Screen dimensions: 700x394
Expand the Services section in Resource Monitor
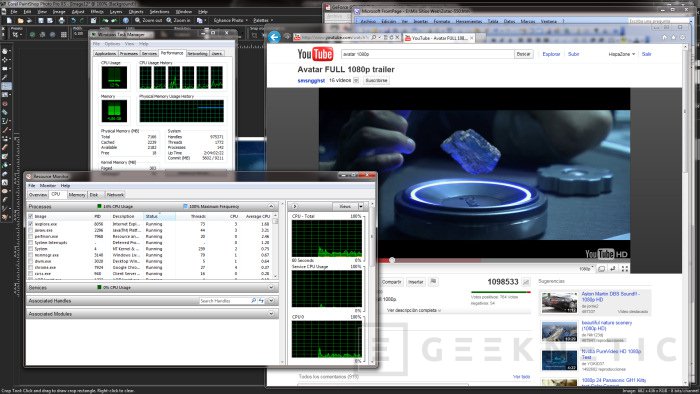click(271, 288)
